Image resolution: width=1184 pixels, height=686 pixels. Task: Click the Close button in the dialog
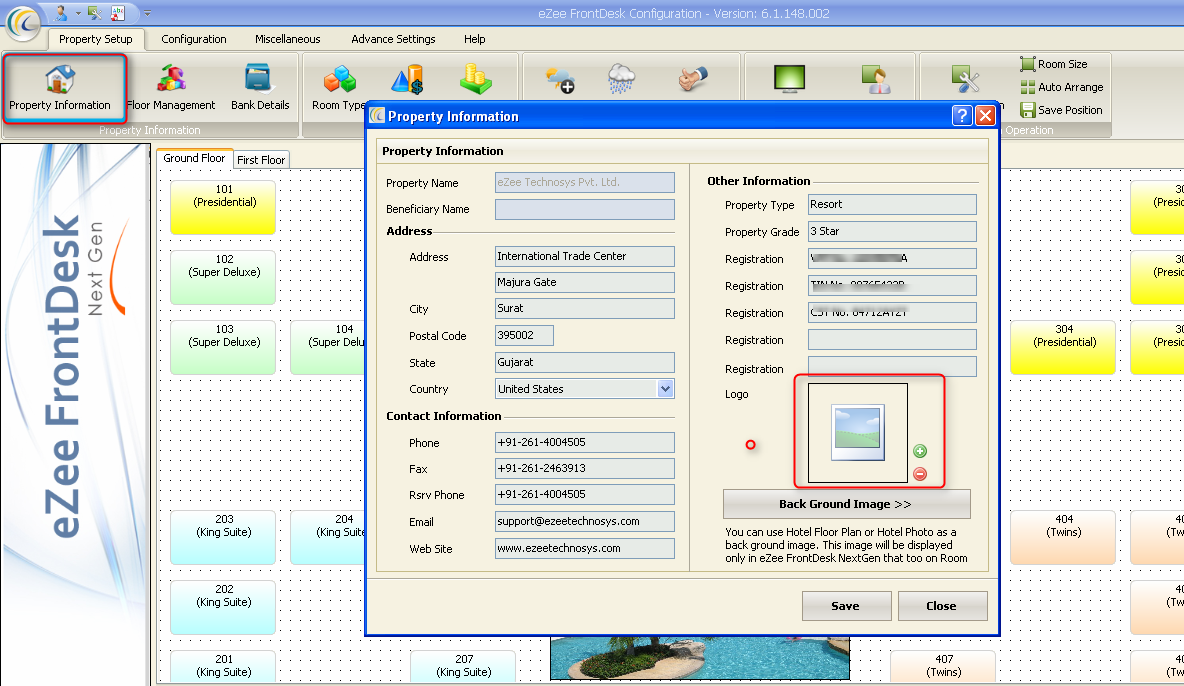click(942, 606)
